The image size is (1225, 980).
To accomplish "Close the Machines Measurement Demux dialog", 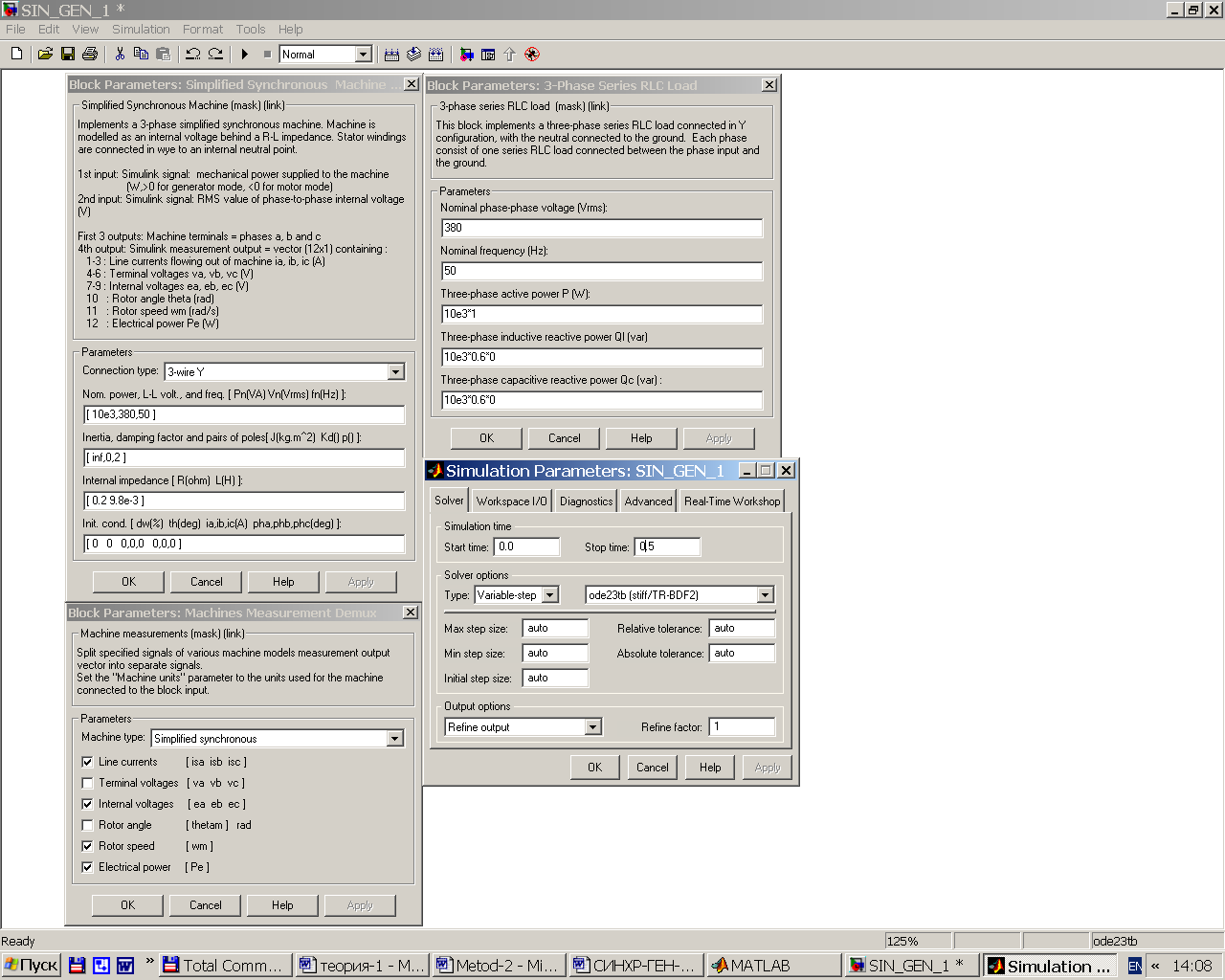I will pos(411,612).
